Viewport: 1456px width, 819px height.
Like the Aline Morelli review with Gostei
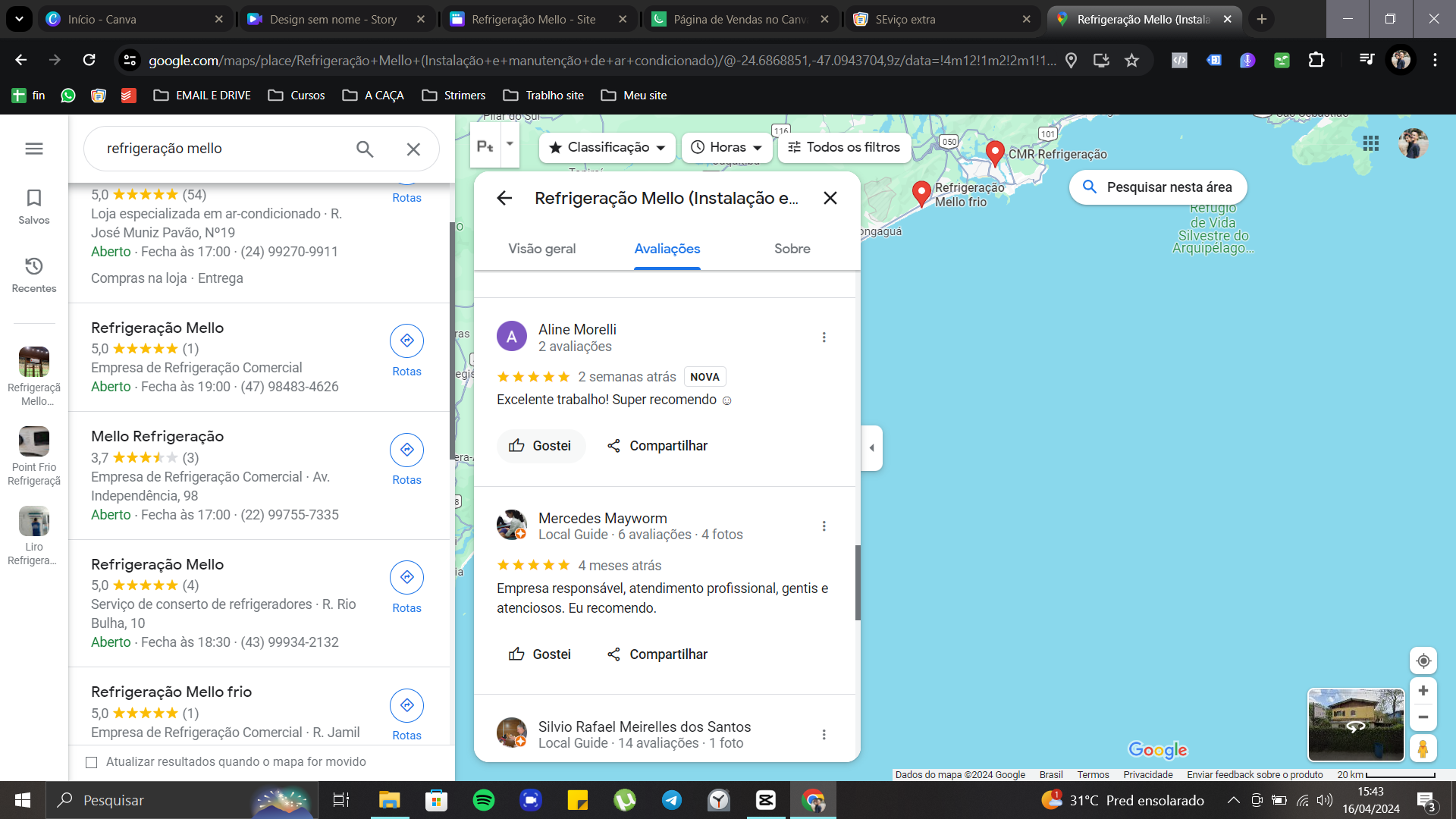541,446
